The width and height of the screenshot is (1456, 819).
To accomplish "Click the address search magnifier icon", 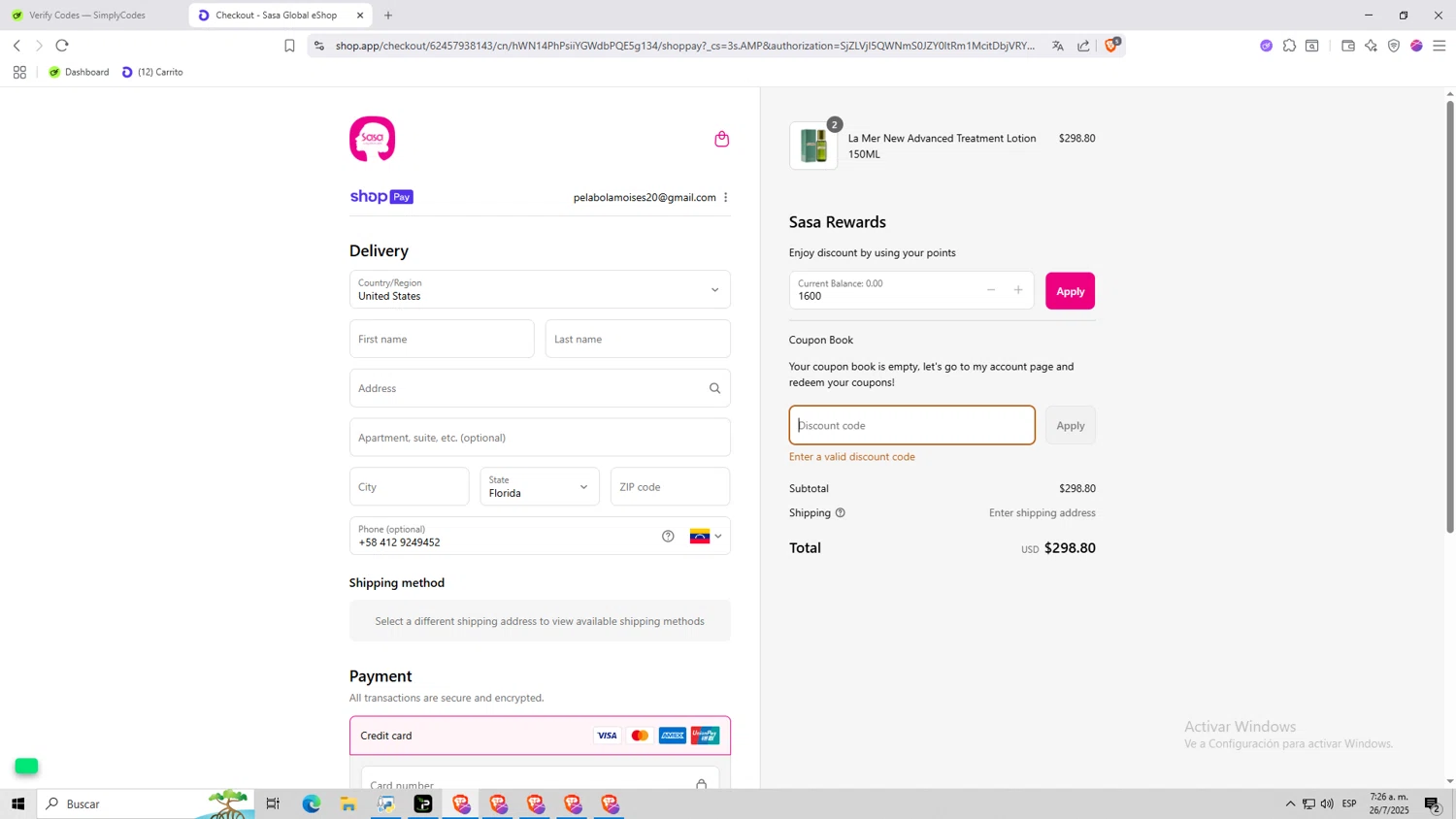I will pyautogui.click(x=714, y=388).
